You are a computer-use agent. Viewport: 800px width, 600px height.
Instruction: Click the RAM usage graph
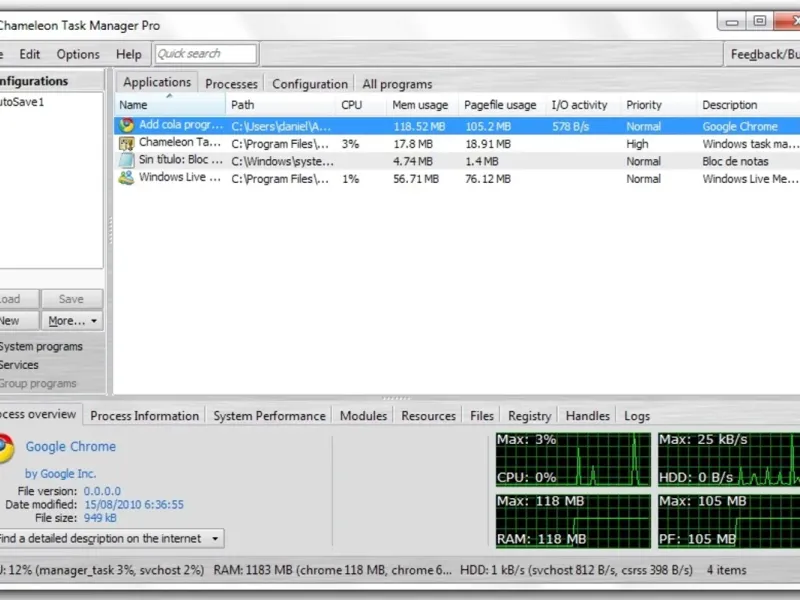[573, 521]
